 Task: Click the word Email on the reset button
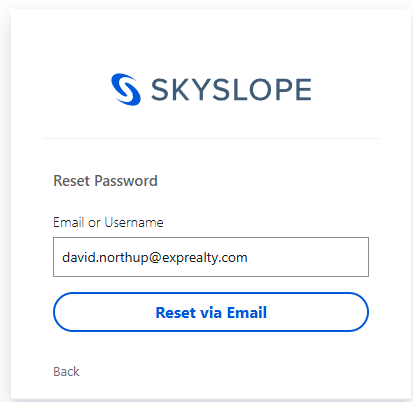point(247,313)
